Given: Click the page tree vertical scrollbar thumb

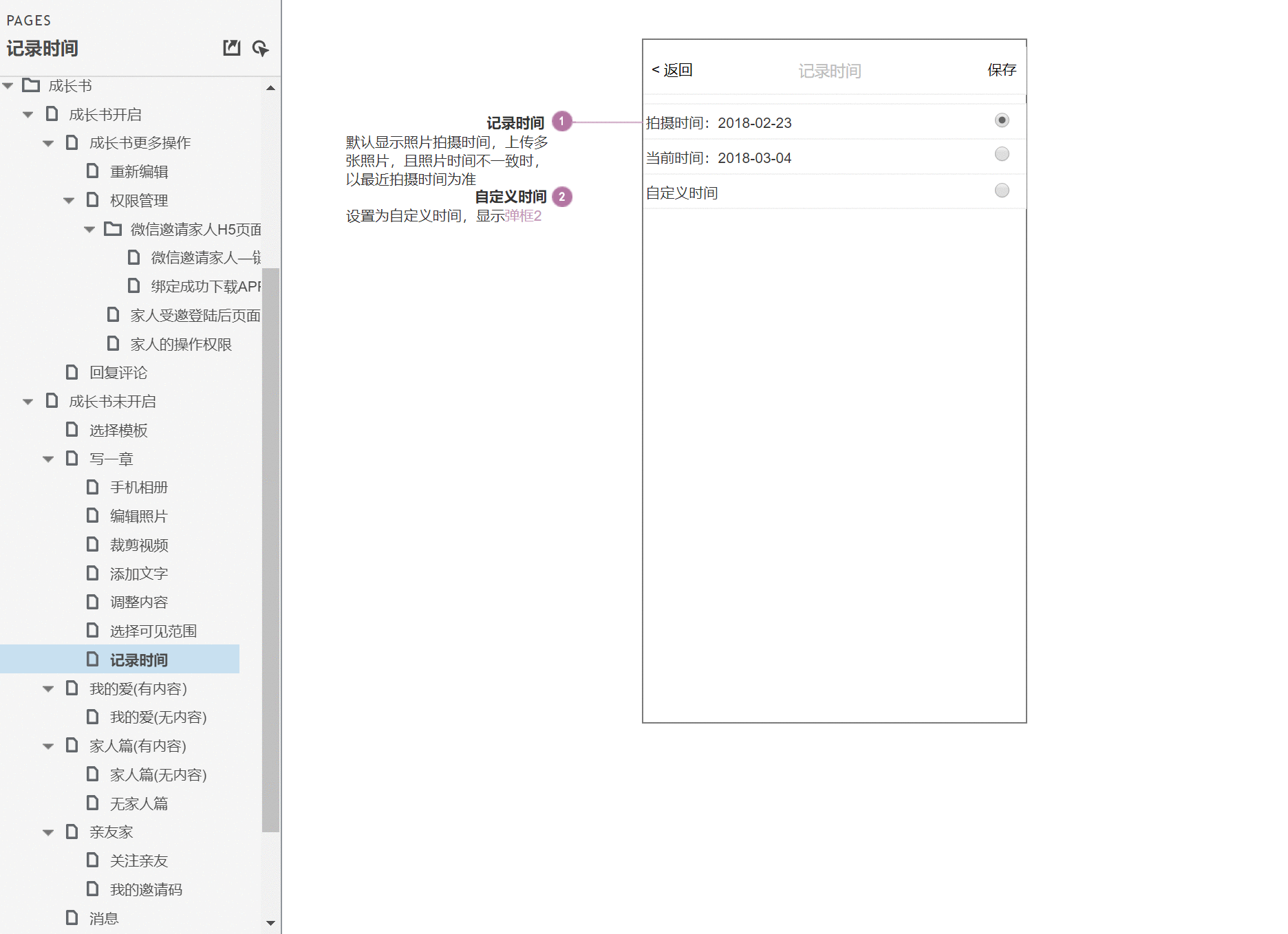Looking at the screenshot, I should [x=270, y=550].
